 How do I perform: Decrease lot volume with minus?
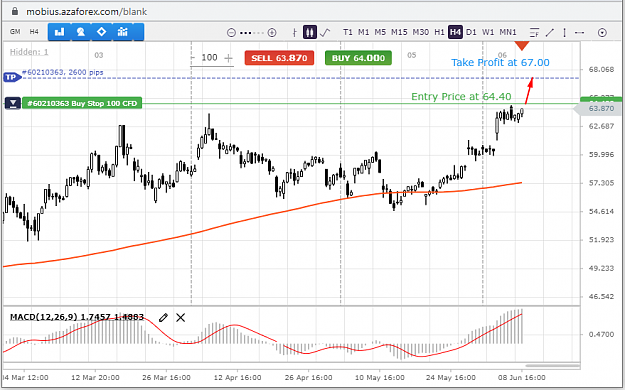click(x=193, y=58)
